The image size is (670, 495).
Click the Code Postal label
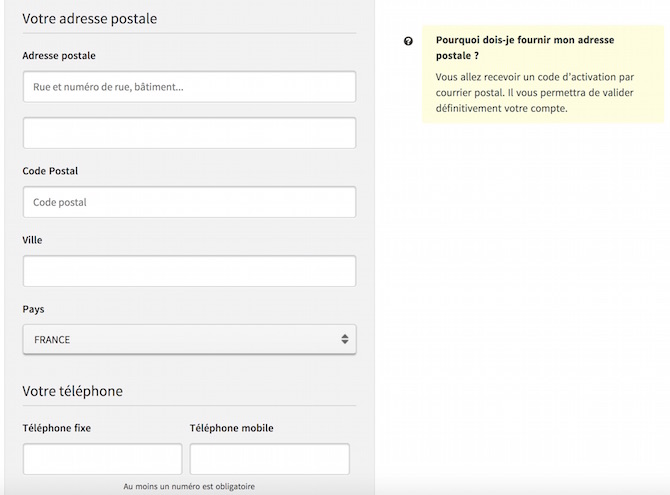pyautogui.click(x=50, y=171)
